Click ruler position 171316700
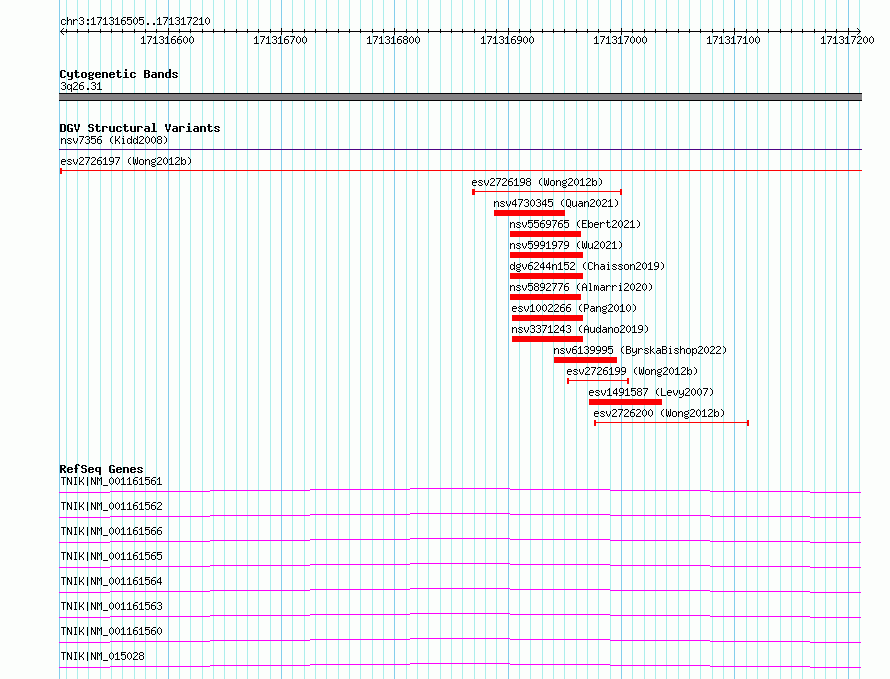The width and height of the screenshot is (890, 679). (x=280, y=40)
